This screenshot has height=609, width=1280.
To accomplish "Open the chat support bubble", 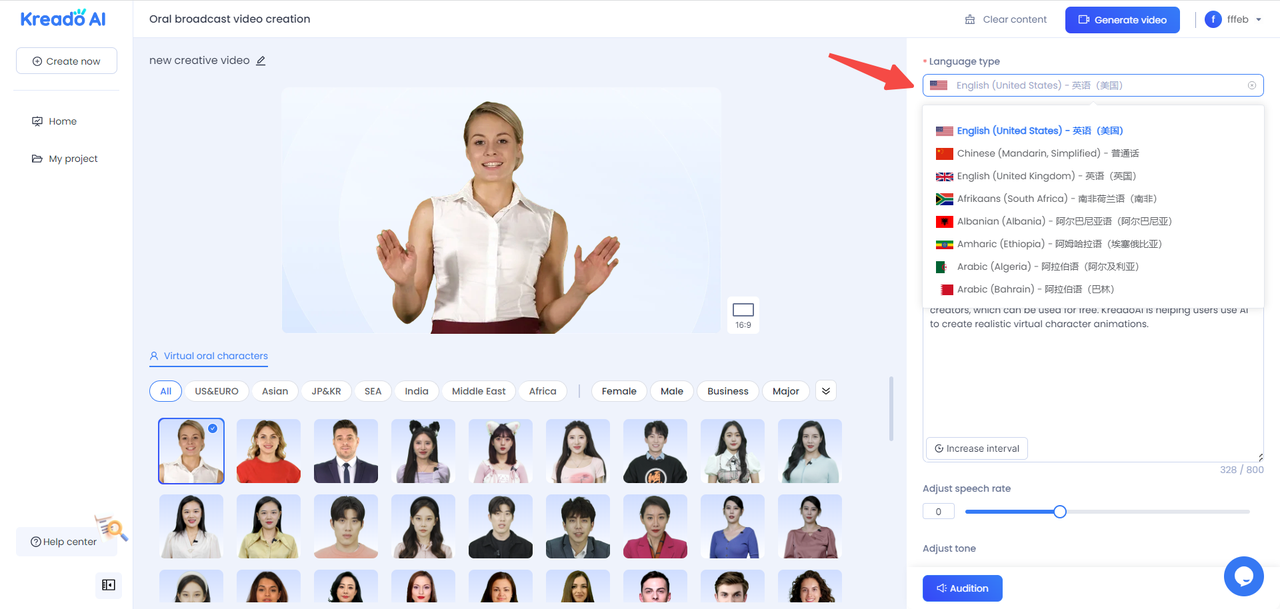I will pyautogui.click(x=1244, y=576).
